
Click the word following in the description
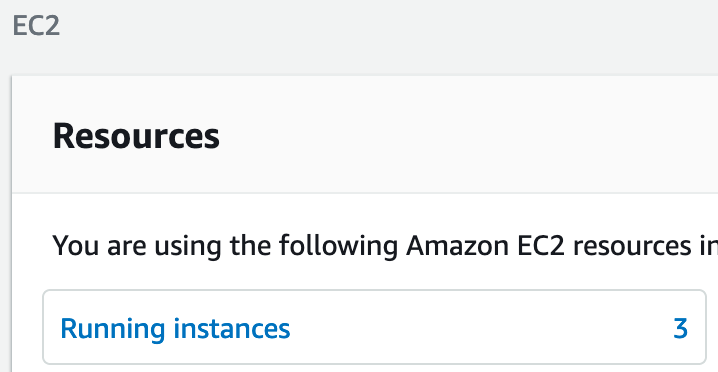[338, 246]
